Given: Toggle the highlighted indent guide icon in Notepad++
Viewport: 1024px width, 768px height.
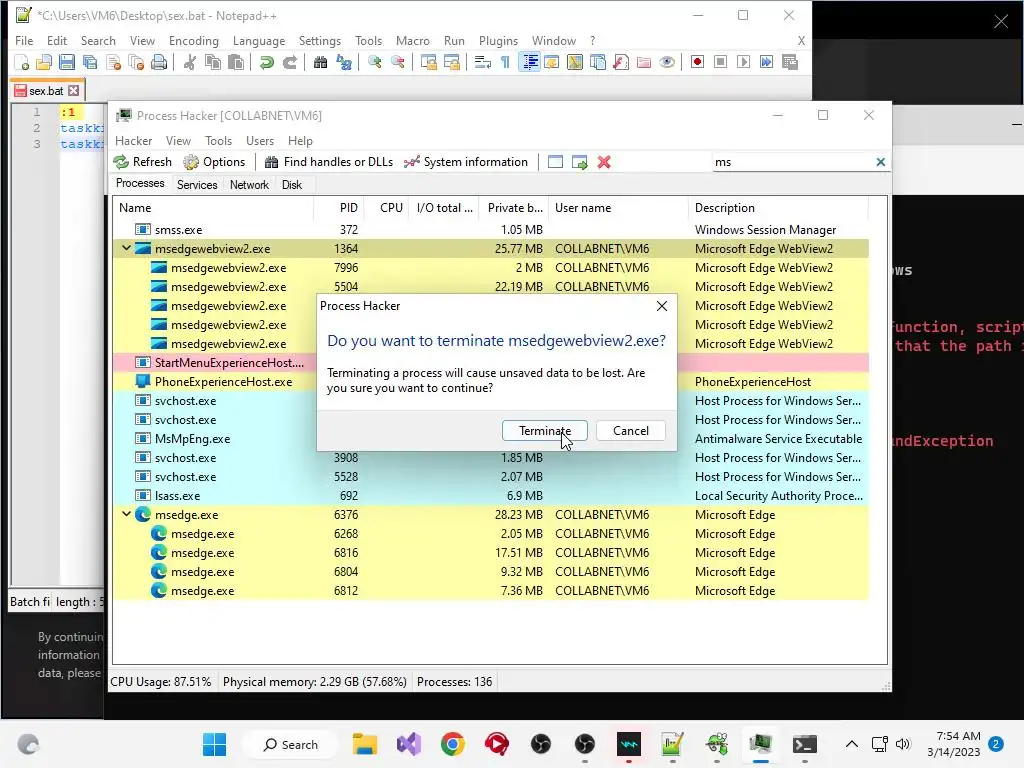Looking at the screenshot, I should [530, 63].
